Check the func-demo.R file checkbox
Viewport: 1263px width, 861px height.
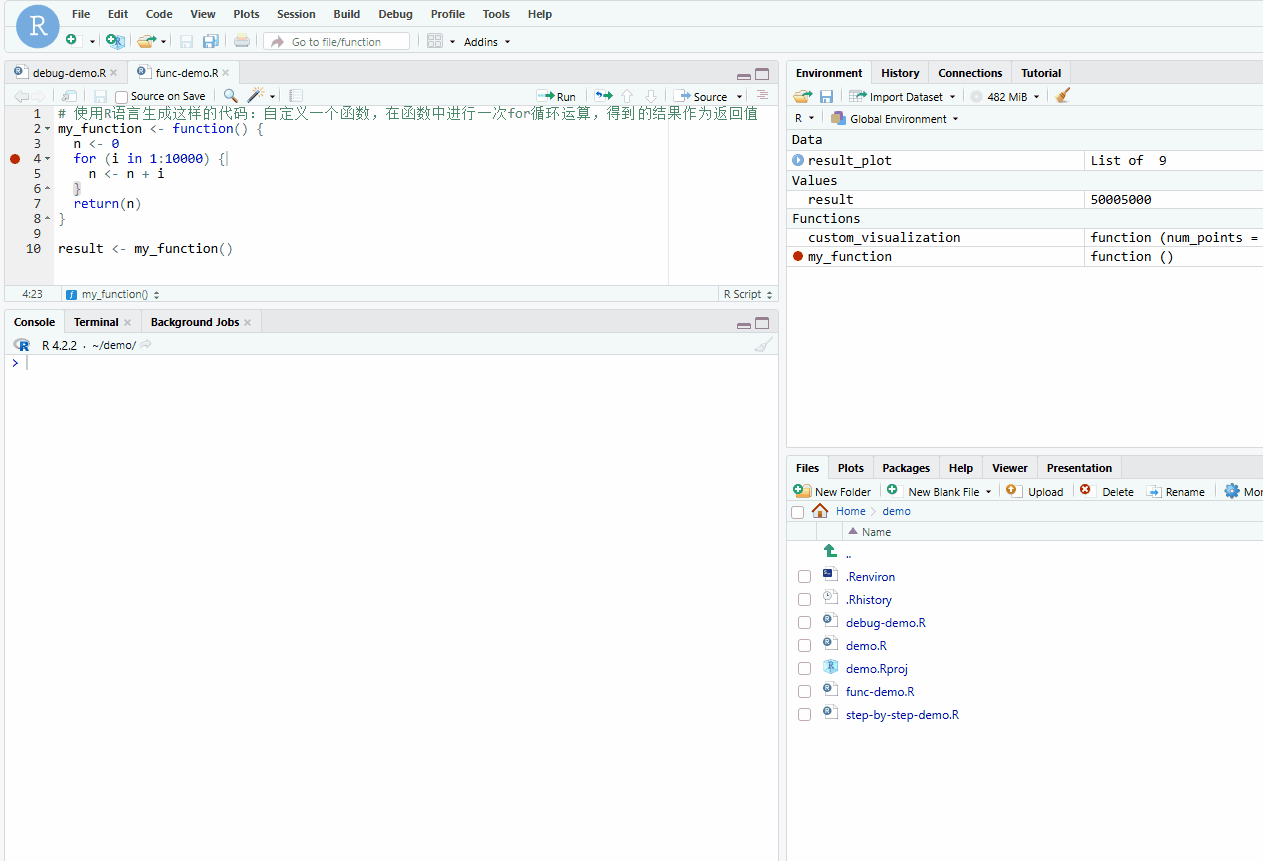(804, 692)
